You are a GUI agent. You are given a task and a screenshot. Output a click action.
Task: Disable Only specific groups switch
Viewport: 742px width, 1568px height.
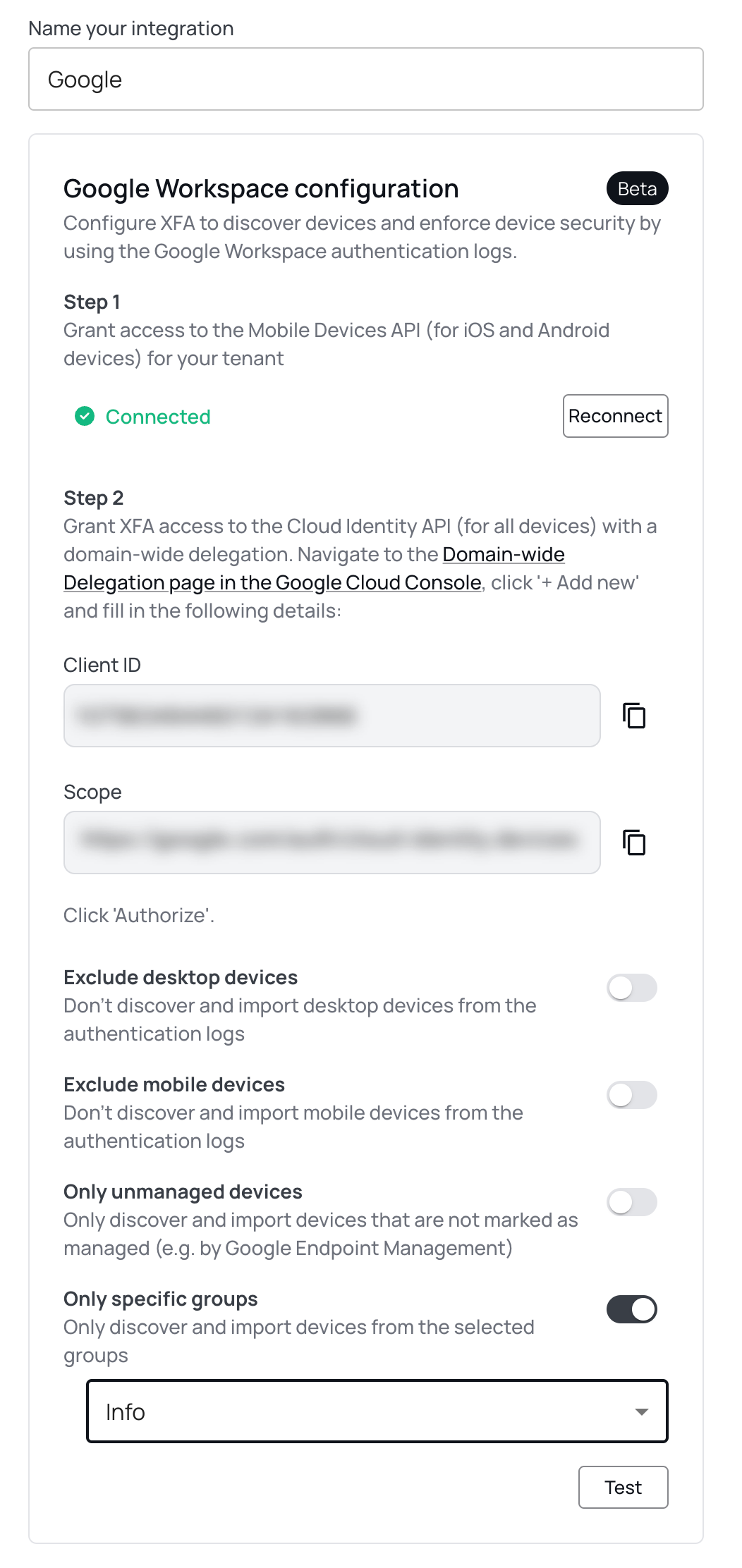tap(632, 1309)
